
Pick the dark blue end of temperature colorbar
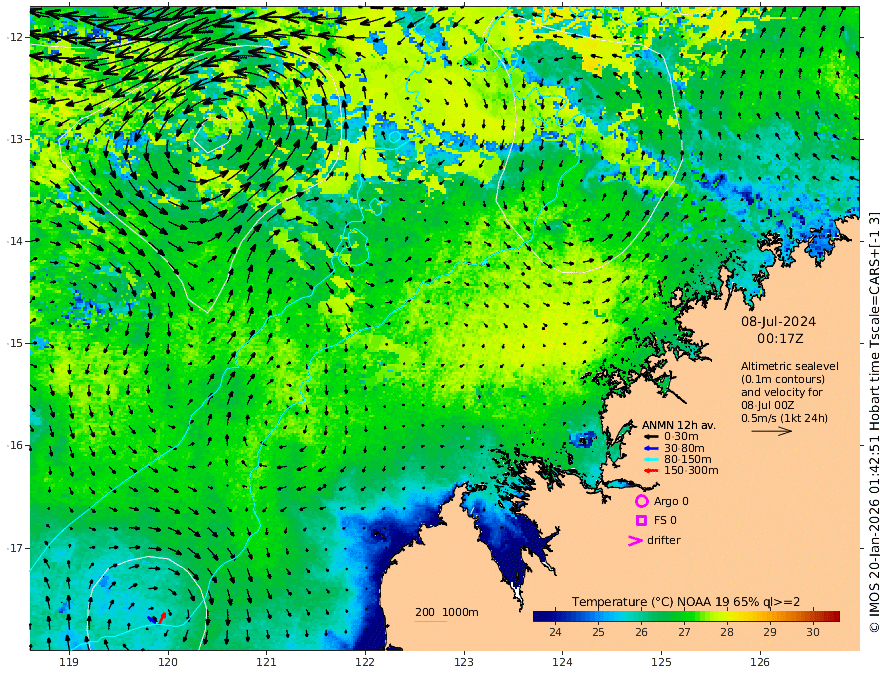point(537,616)
